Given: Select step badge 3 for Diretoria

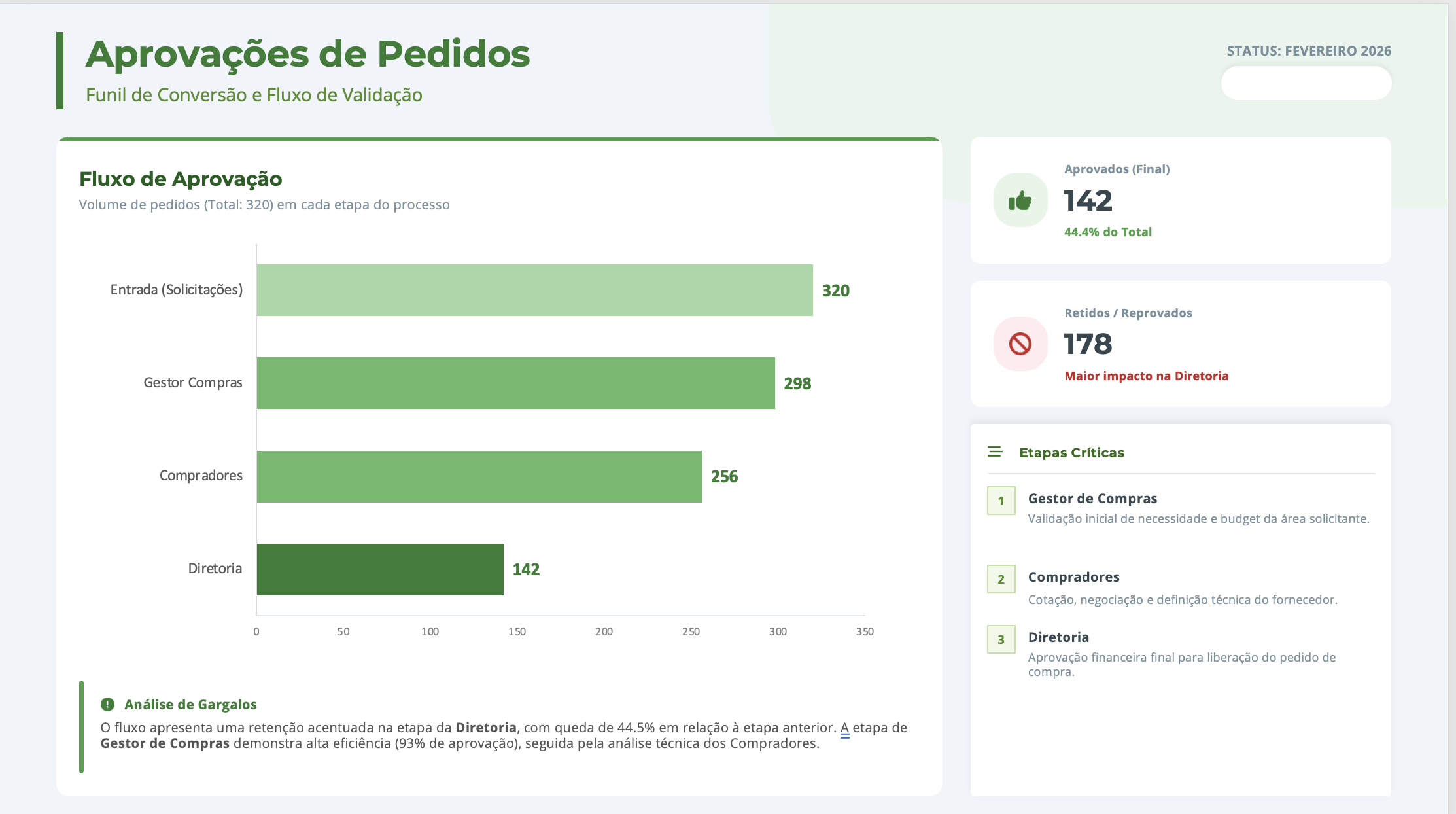Looking at the screenshot, I should point(1001,639).
